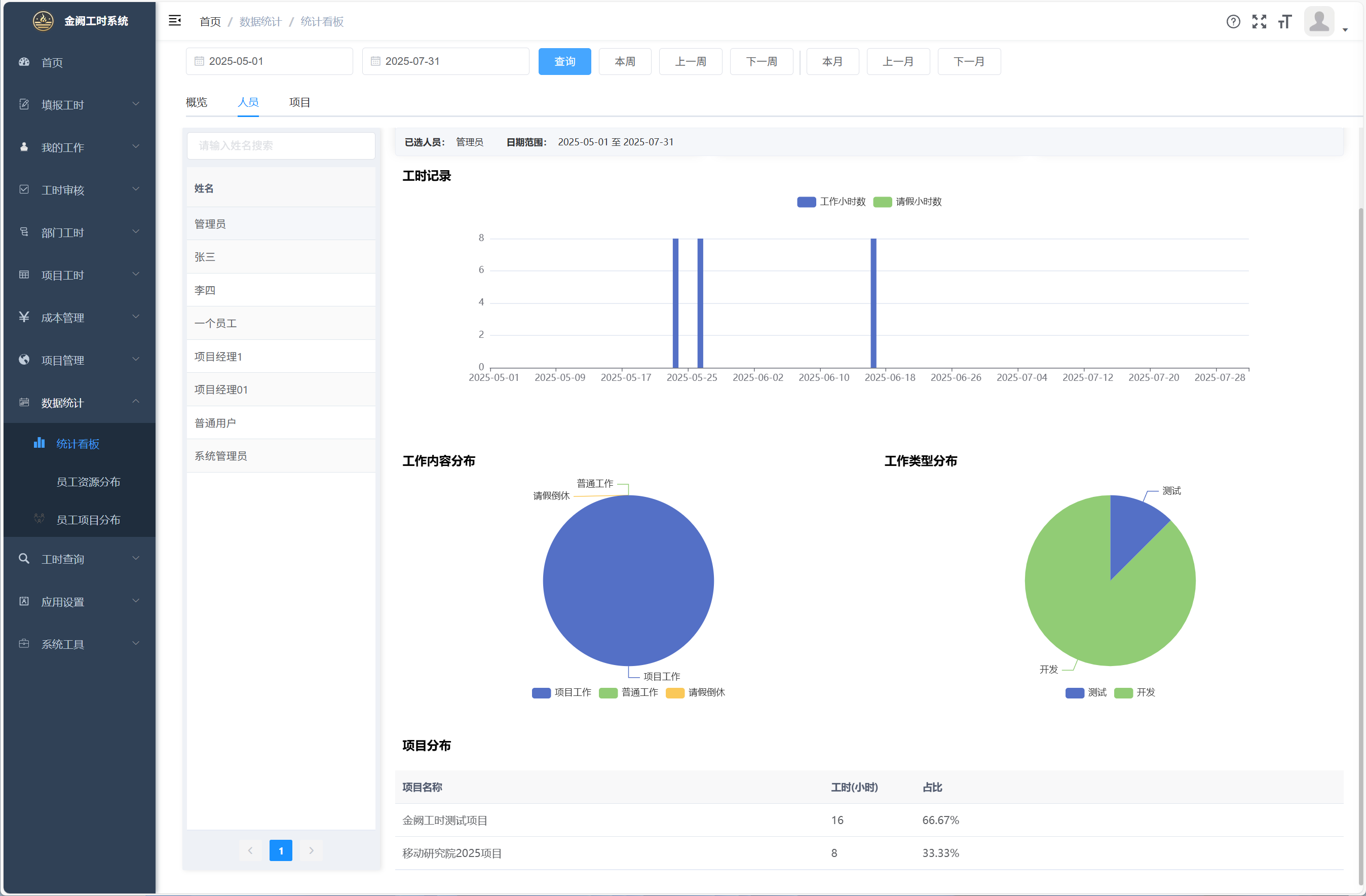The height and width of the screenshot is (896, 1366).
Task: Focus the 请输入姓名搜索 name search field
Action: click(281, 146)
